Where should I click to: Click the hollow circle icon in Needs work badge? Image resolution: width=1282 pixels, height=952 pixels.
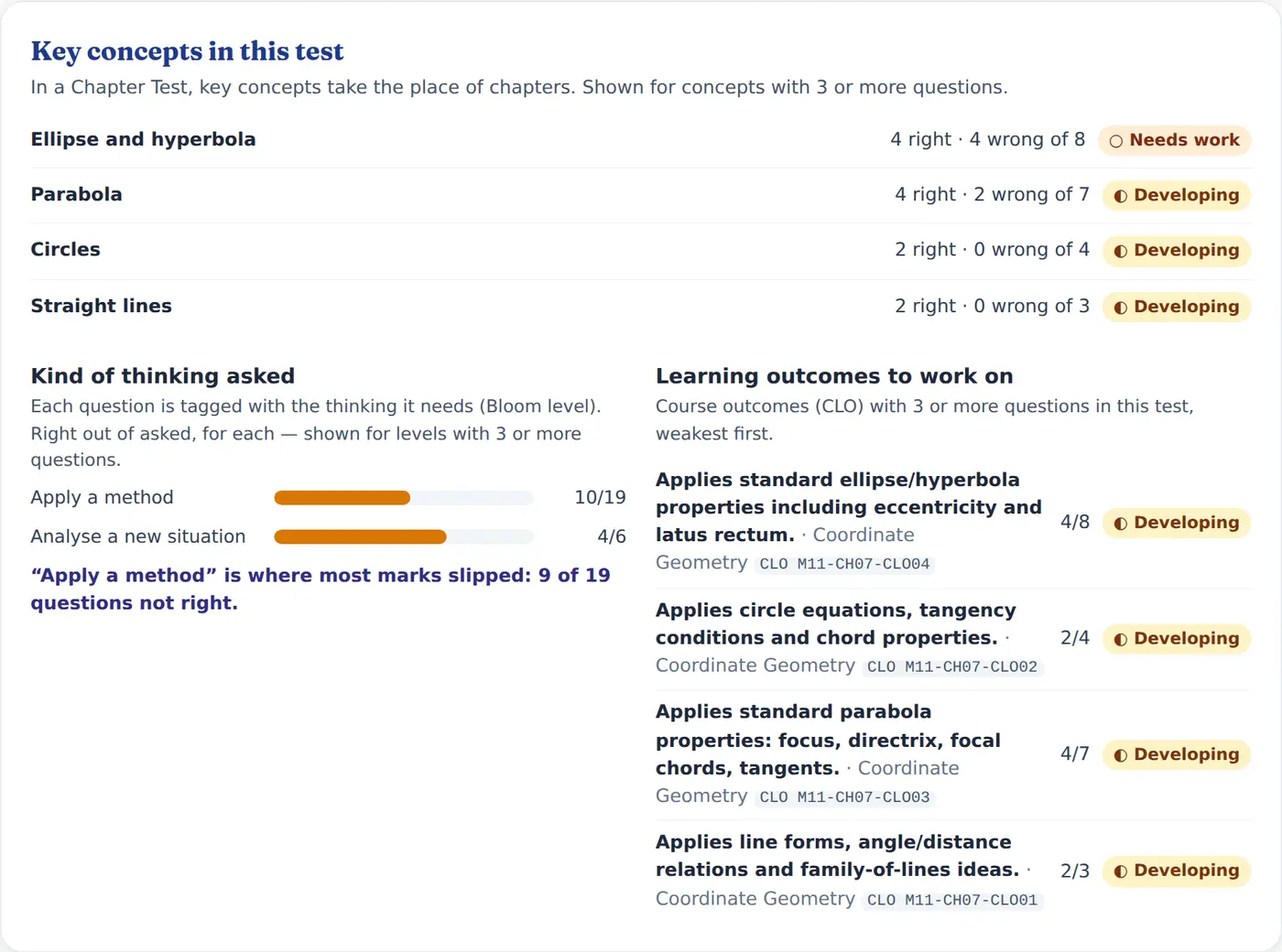[1115, 141]
